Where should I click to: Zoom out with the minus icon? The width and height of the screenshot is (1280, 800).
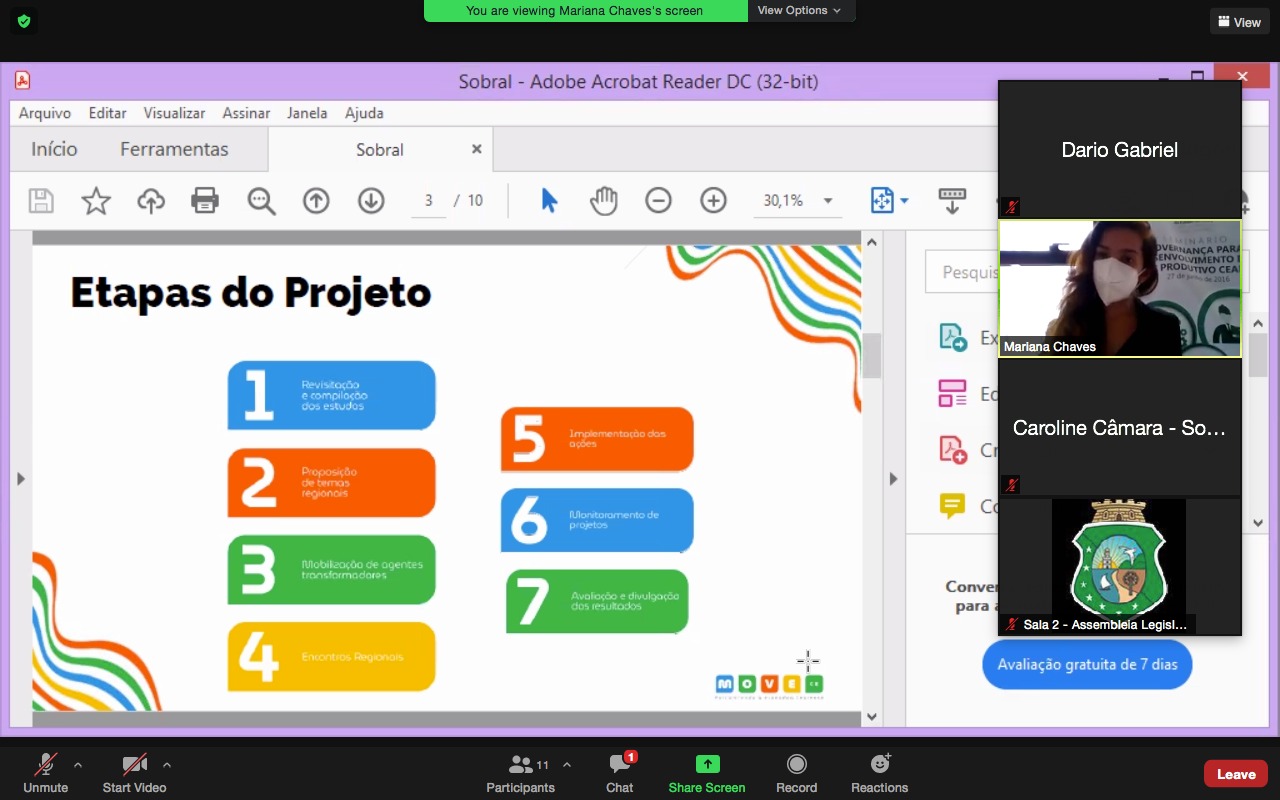coord(658,201)
